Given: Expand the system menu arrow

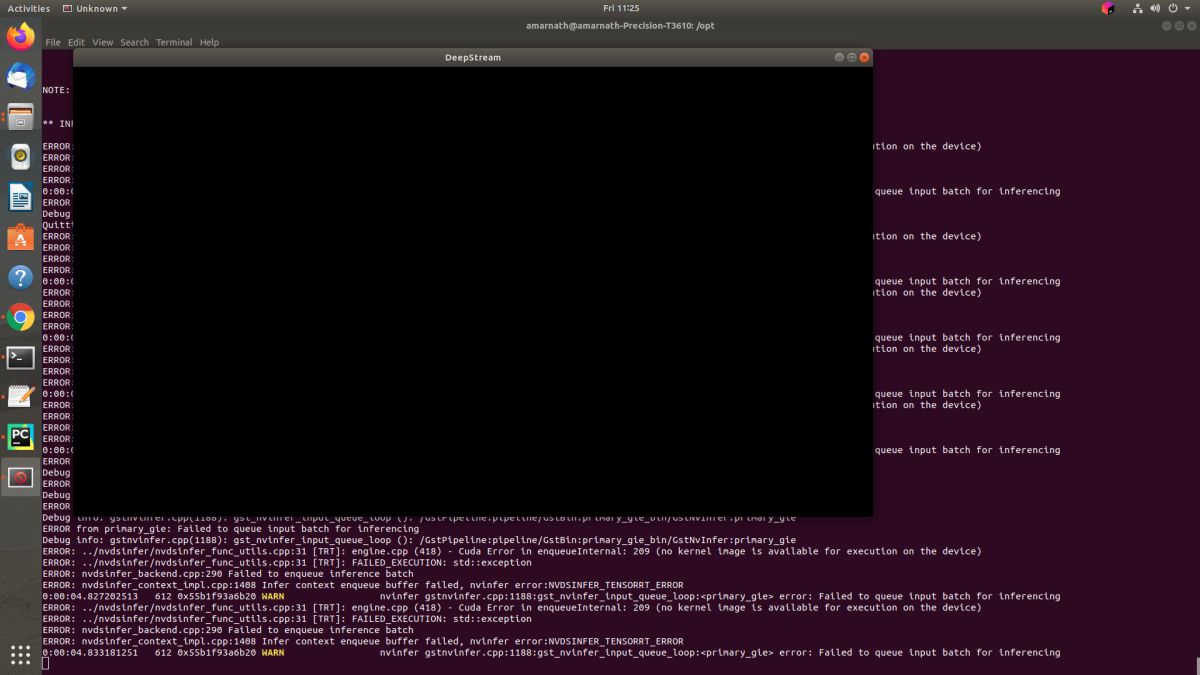Looking at the screenshot, I should coord(1188,8).
